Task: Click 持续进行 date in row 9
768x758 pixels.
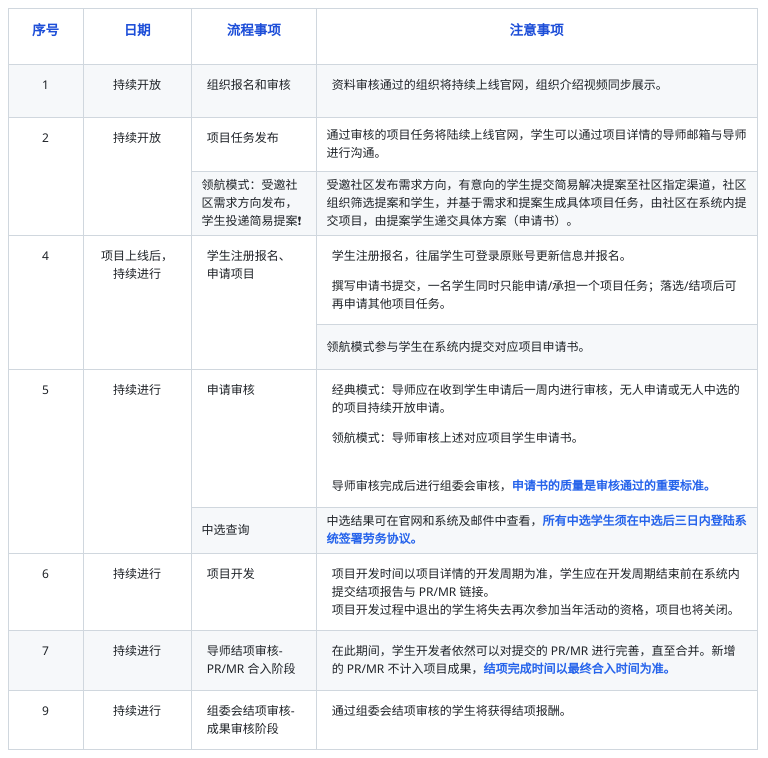Action: 137,711
